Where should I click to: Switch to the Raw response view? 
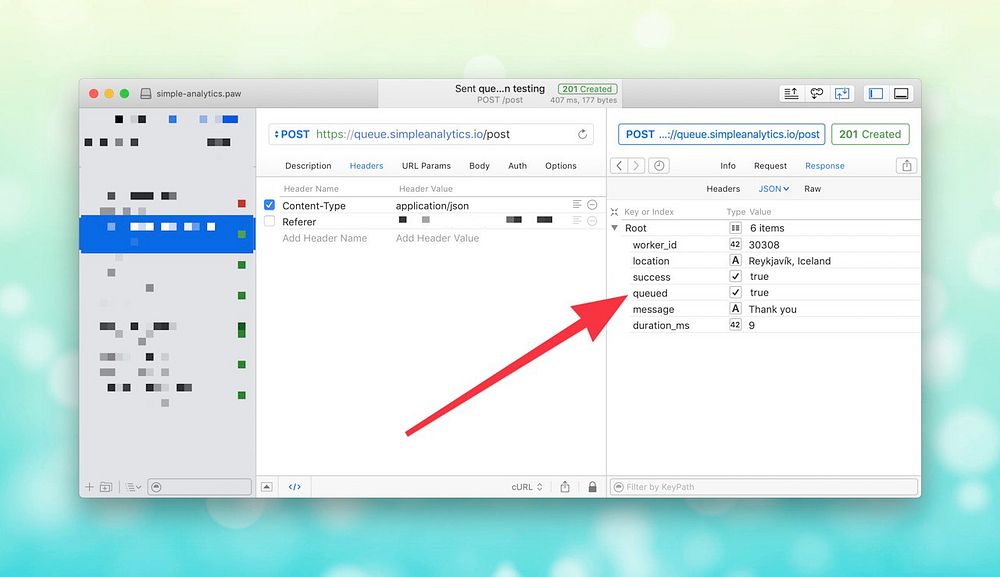[x=812, y=189]
